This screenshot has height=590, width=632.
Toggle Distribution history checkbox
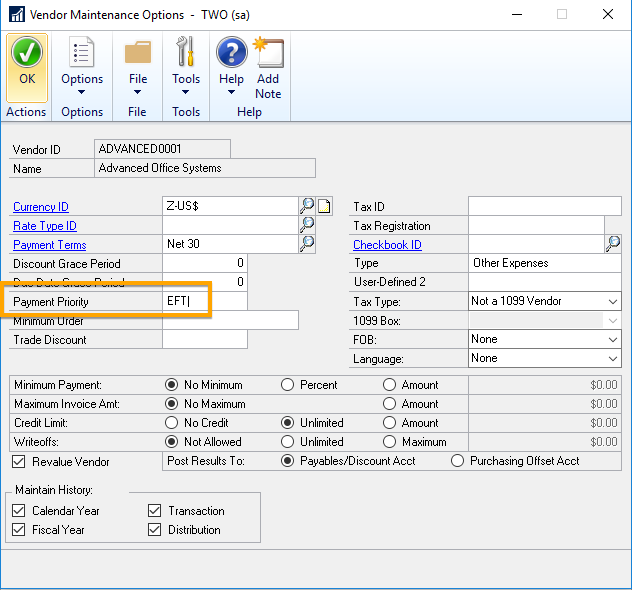[154, 530]
